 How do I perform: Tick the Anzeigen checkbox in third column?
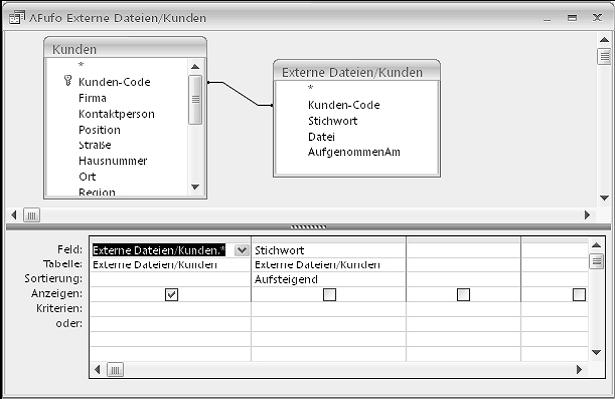point(463,294)
